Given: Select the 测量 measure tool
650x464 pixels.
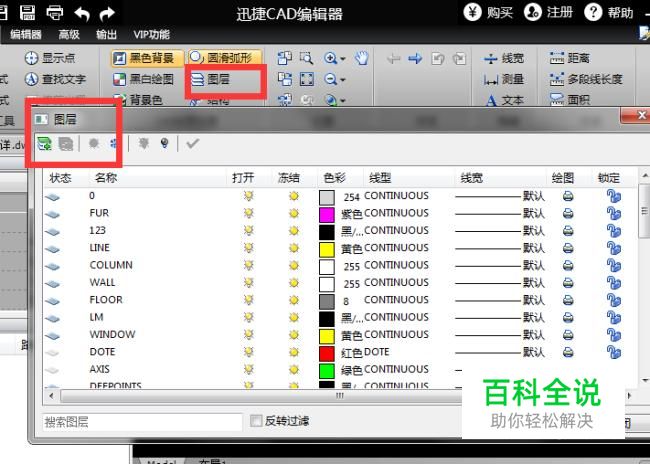Looking at the screenshot, I should (x=504, y=79).
